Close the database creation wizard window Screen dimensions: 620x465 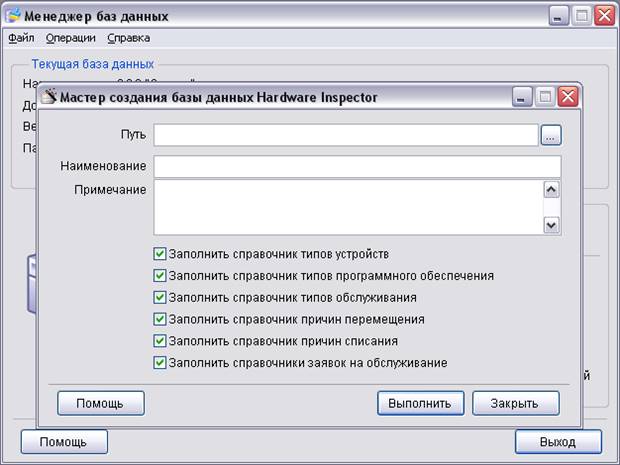[x=568, y=97]
